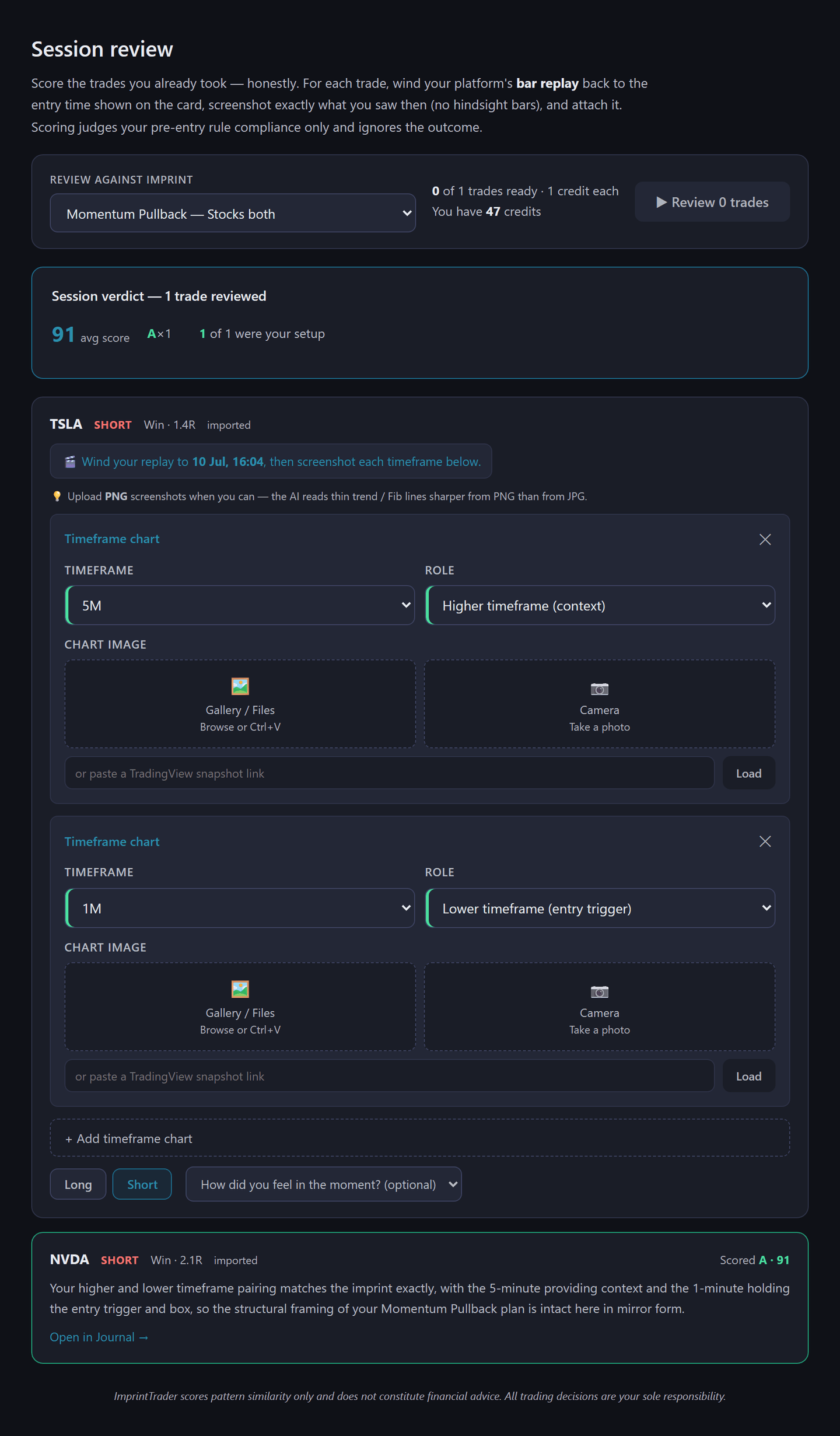Click play icon on Review trades button
840x1436 pixels.
661,202
